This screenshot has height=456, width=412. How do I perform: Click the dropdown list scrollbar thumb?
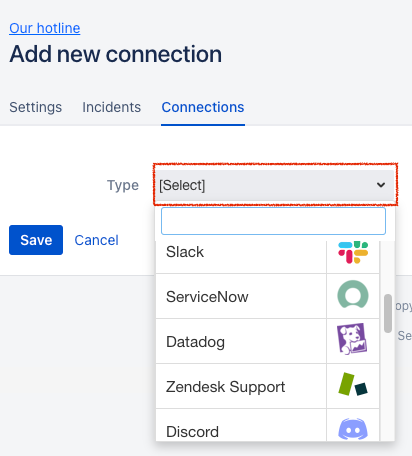click(x=388, y=313)
